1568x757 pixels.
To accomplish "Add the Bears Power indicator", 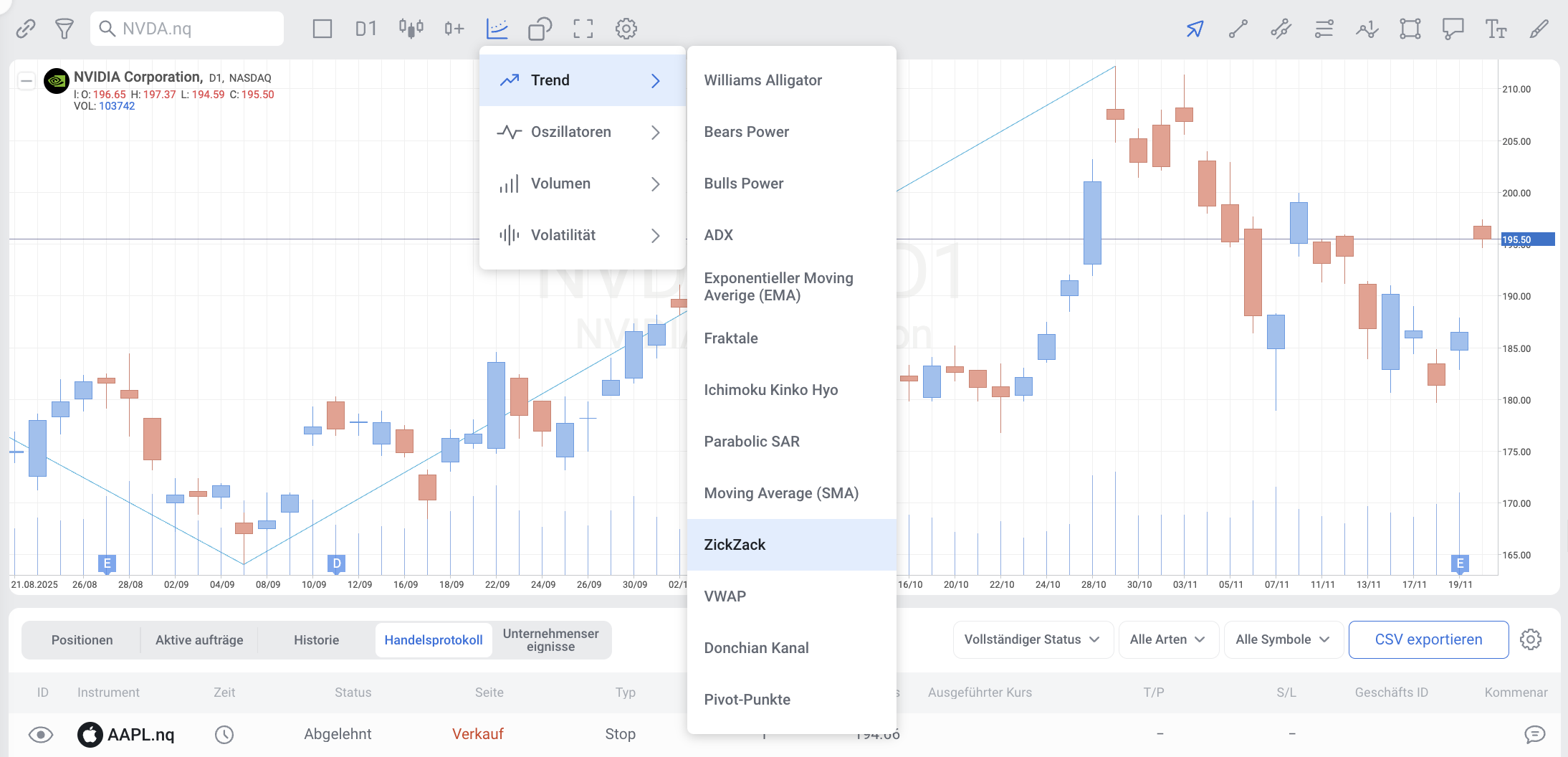I will [792, 132].
